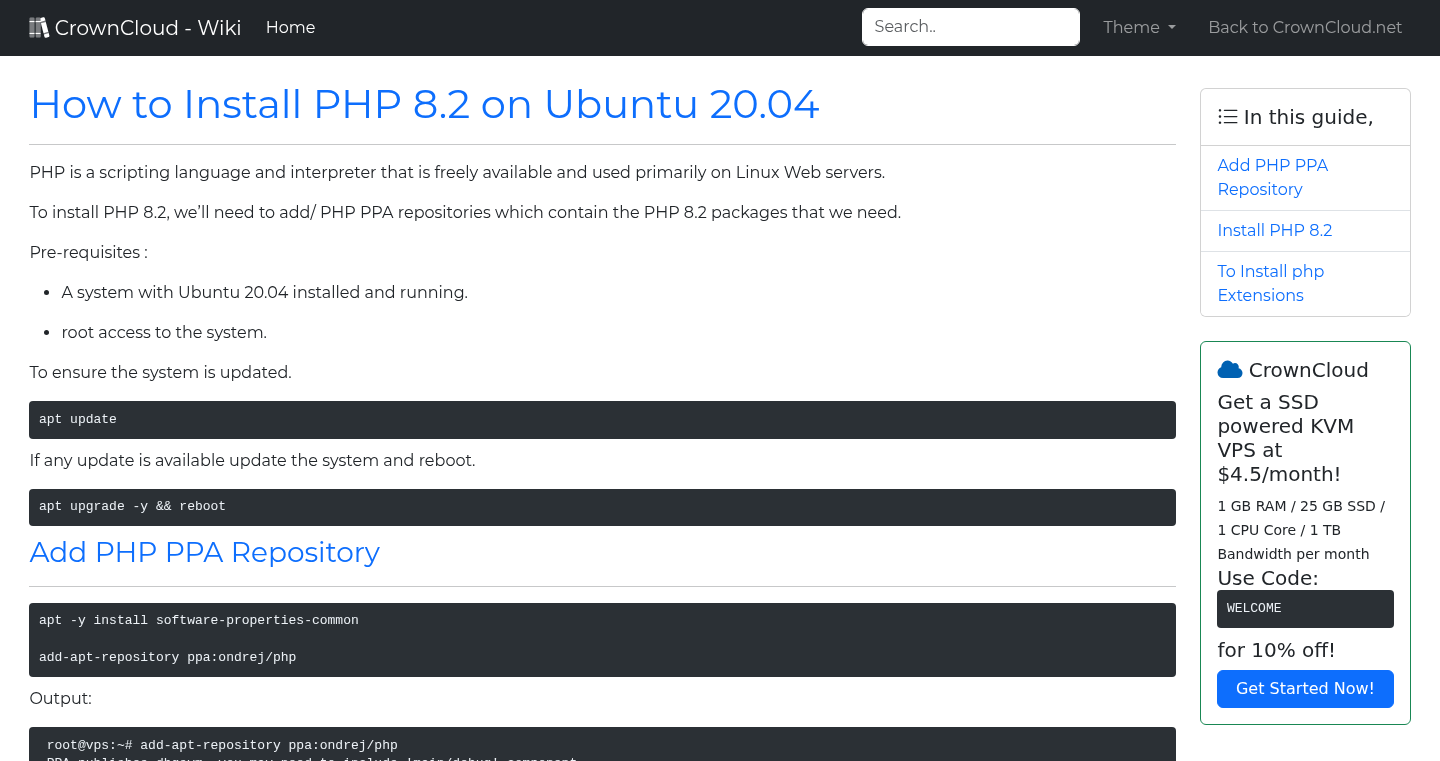Click the list icon beside 'In this guide'
Image resolution: width=1440 pixels, height=761 pixels.
pos(1227,116)
